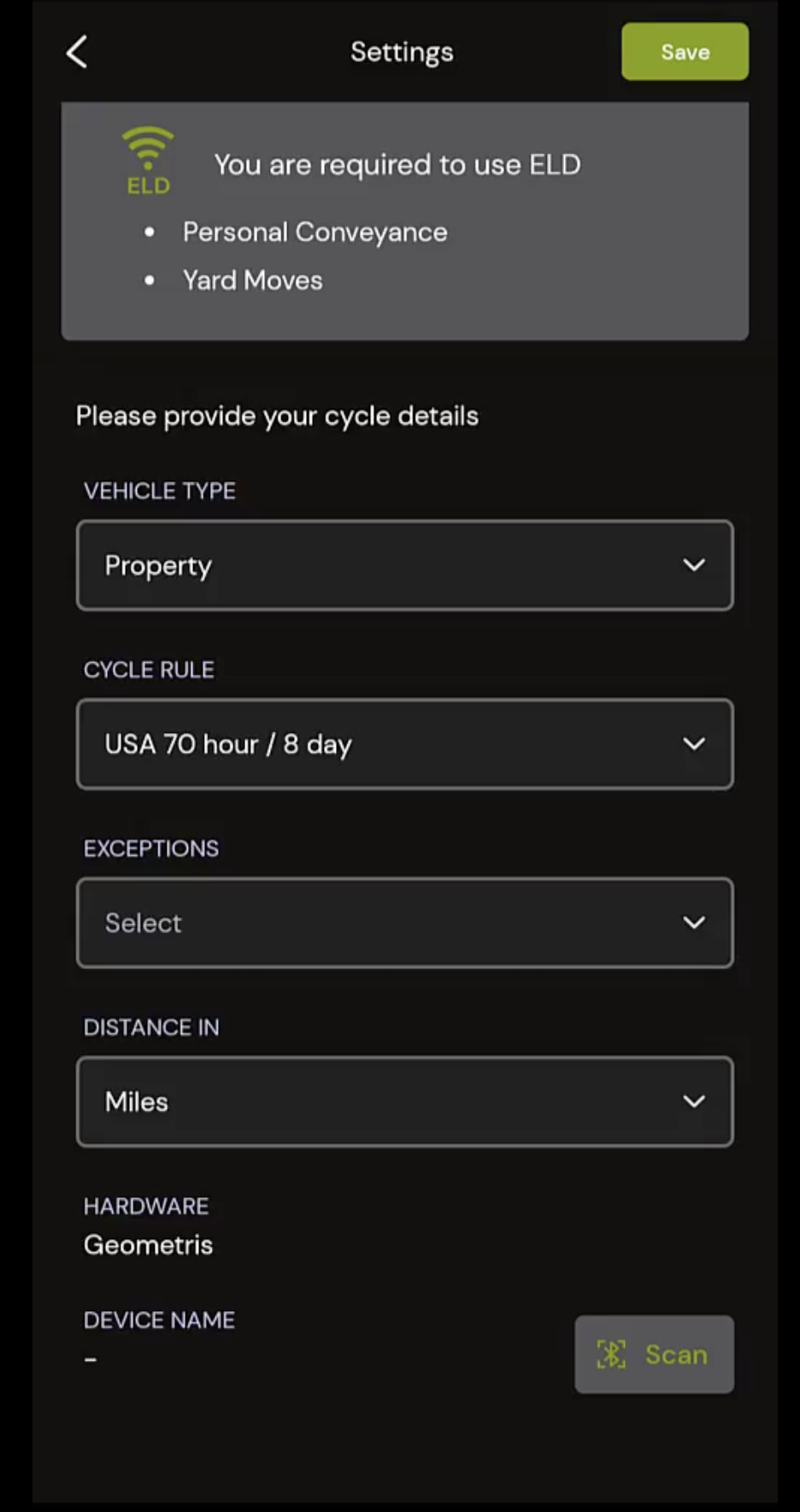Select the Personal Conveyance list item
Screen dimensions: 800x1512
coord(315,232)
